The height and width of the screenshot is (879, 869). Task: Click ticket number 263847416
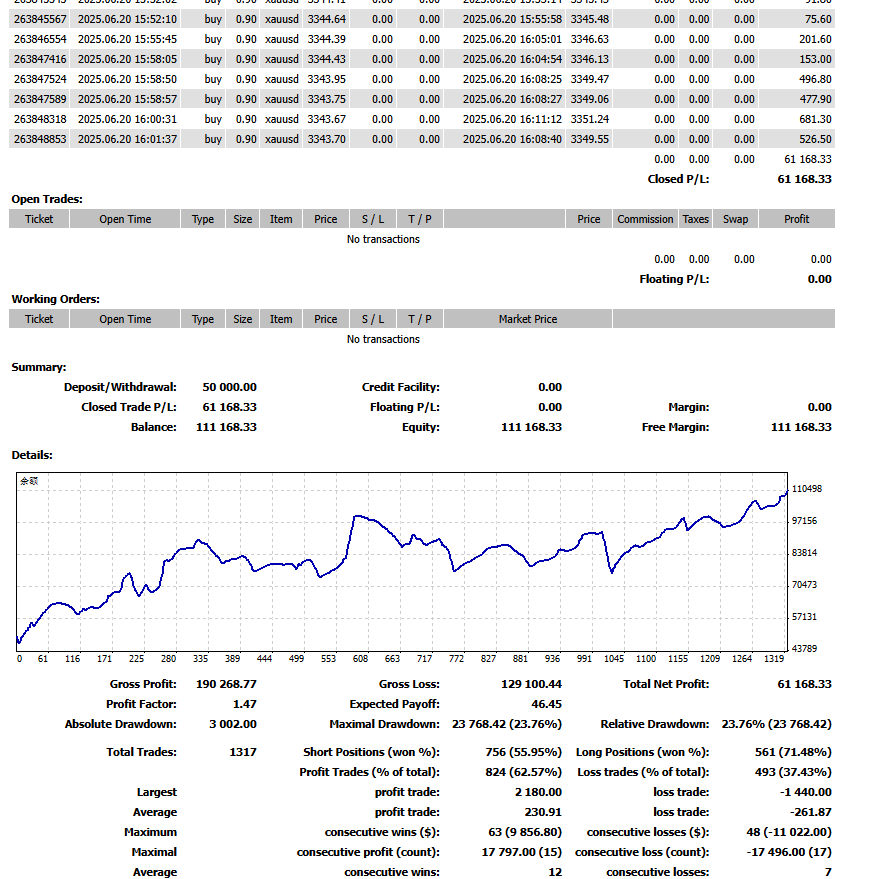click(x=40, y=59)
